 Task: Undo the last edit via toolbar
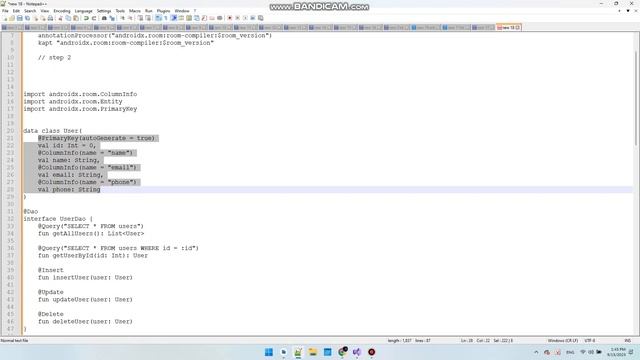(x=86, y=18)
